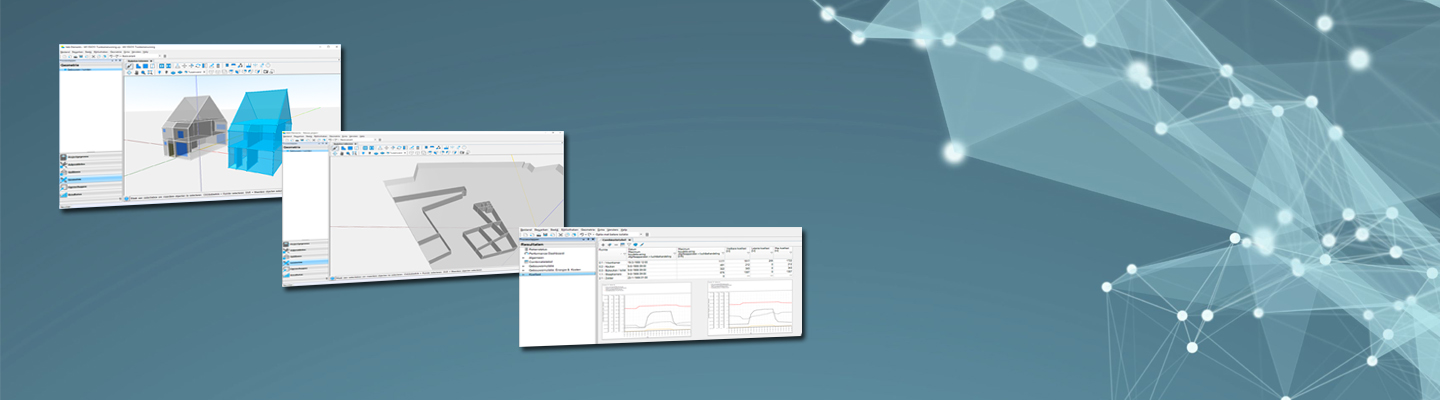Open the options combo box in results toolbar
This screenshot has height=400, width=1440.
[x=618, y=235]
